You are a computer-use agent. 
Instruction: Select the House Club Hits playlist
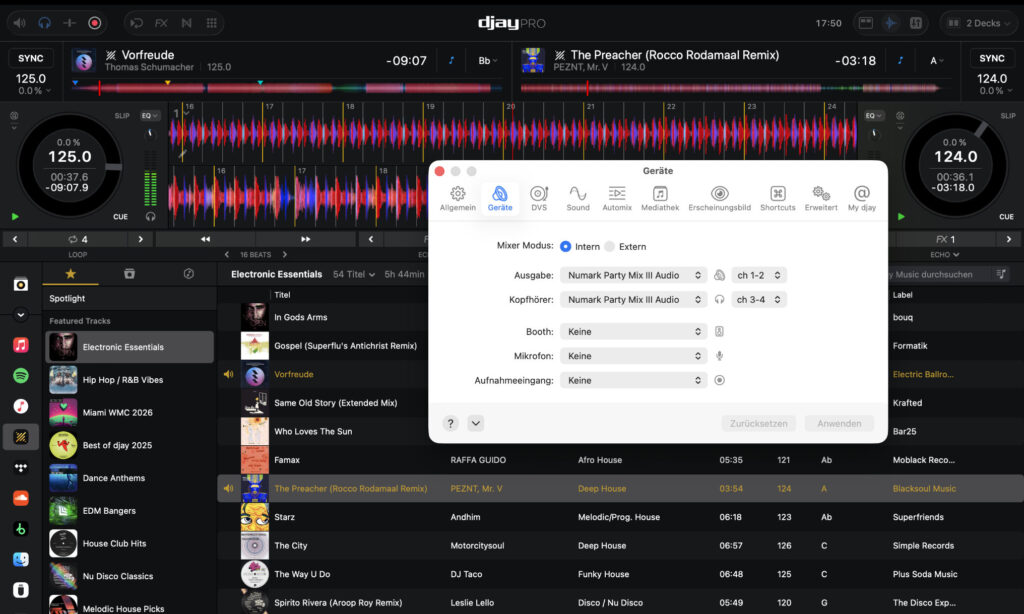pos(129,543)
